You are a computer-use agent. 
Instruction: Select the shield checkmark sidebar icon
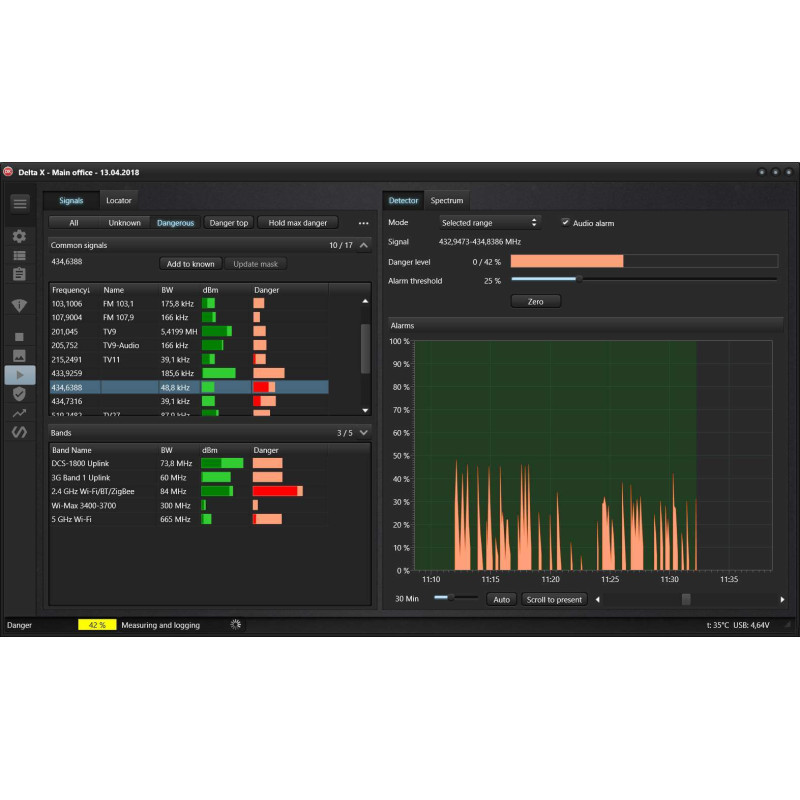click(x=19, y=394)
